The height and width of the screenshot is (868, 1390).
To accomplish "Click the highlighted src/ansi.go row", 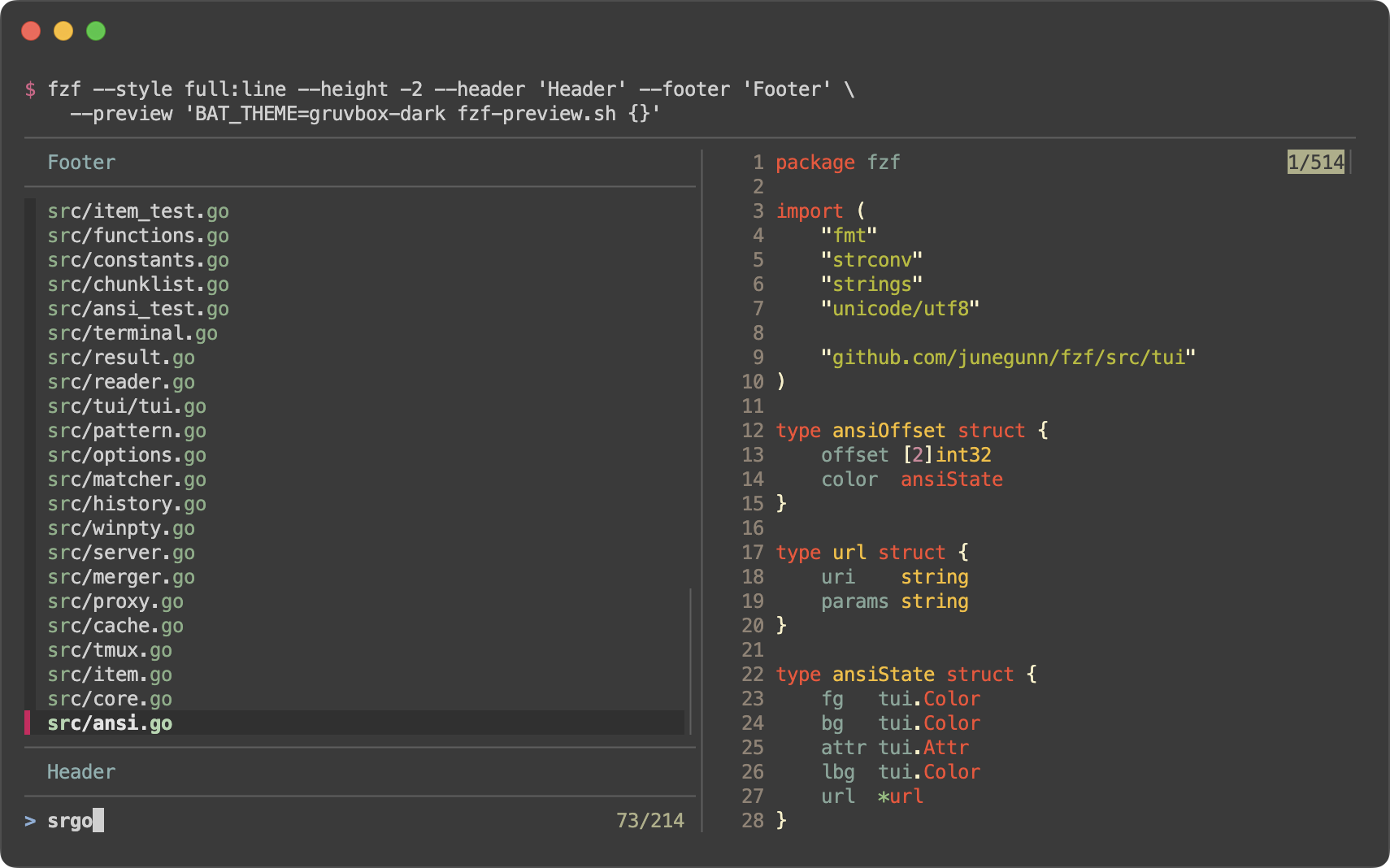I will pos(354,723).
